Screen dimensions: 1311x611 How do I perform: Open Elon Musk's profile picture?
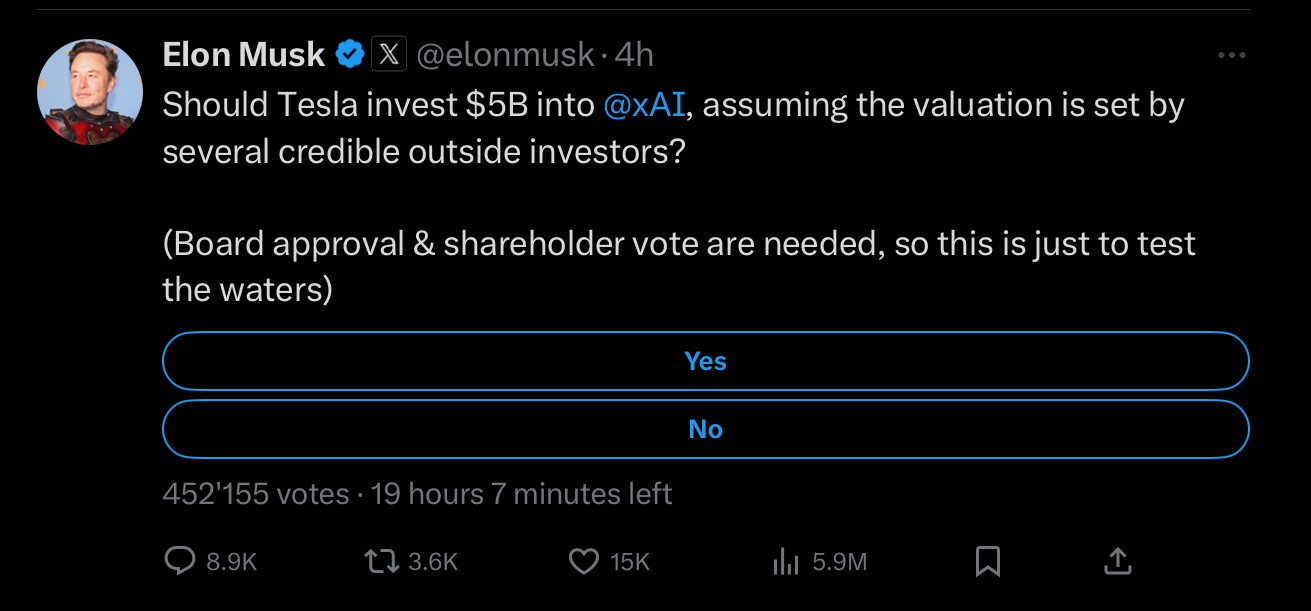pyautogui.click(x=90, y=92)
